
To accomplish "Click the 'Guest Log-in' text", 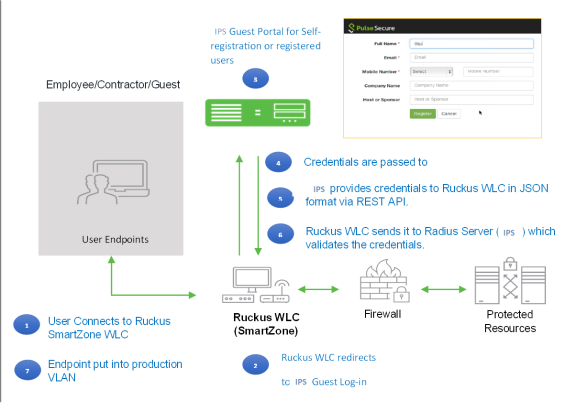I will (x=339, y=382).
